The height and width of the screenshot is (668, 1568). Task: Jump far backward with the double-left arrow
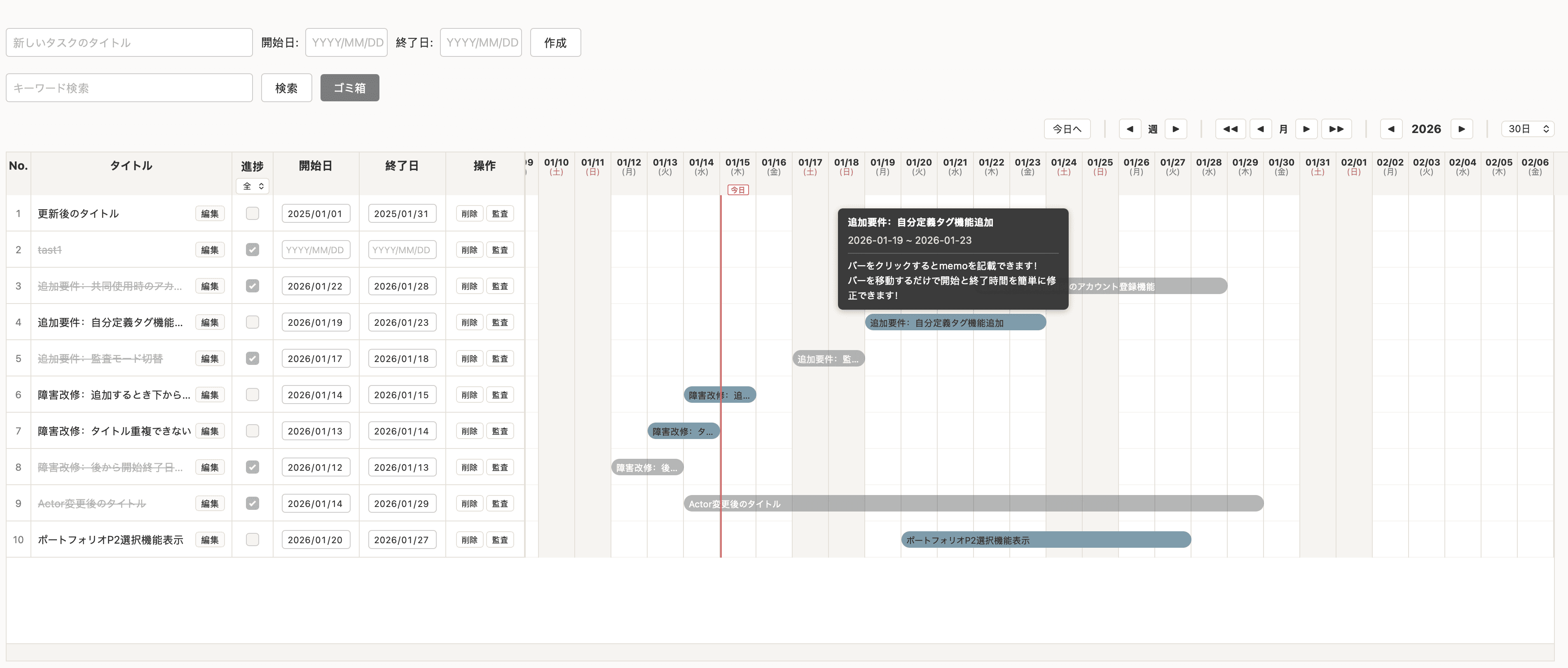coord(1230,129)
